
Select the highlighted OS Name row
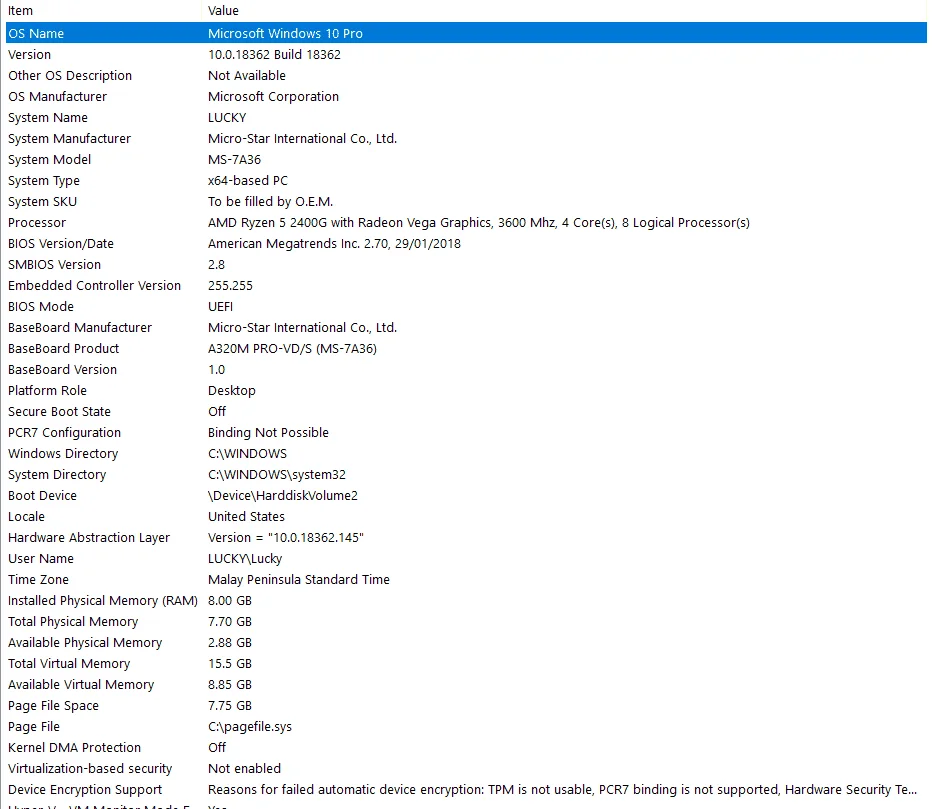pyautogui.click(x=466, y=33)
